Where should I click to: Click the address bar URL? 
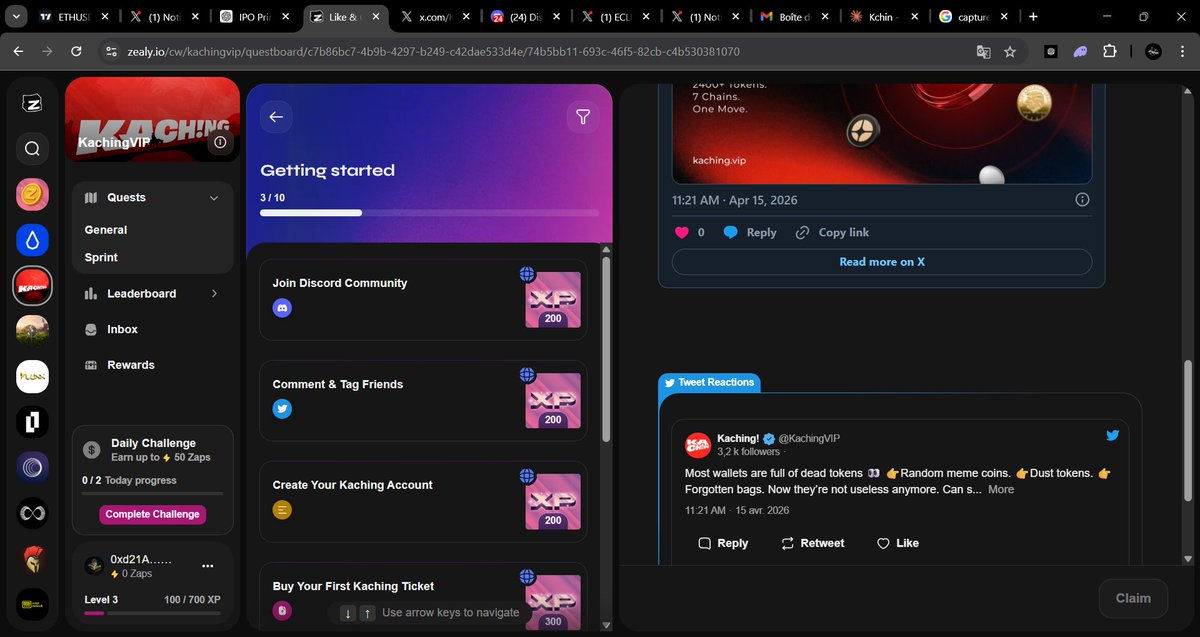coord(433,52)
